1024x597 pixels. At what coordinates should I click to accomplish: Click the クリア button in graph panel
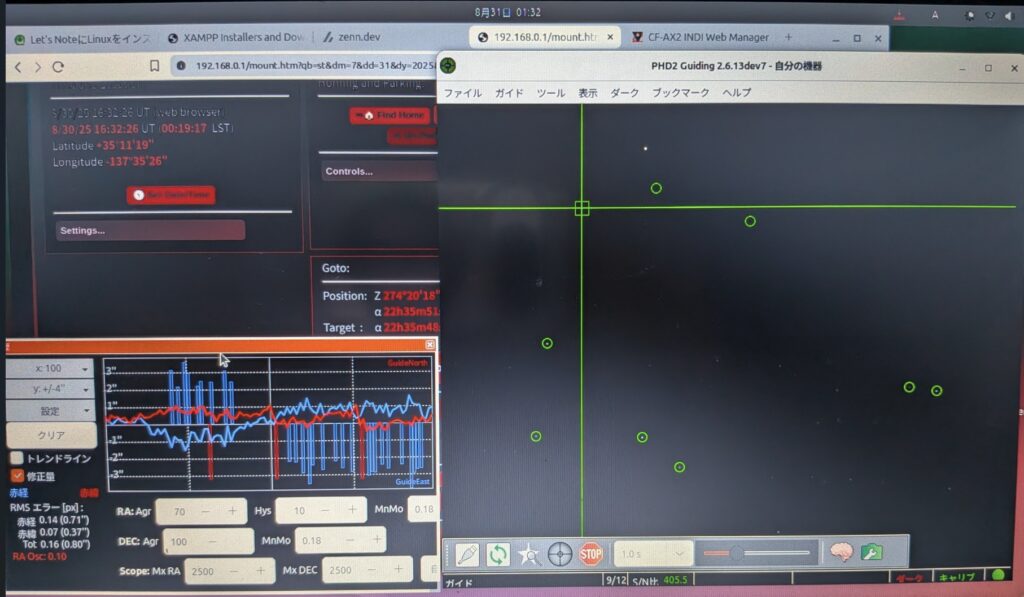pos(51,435)
